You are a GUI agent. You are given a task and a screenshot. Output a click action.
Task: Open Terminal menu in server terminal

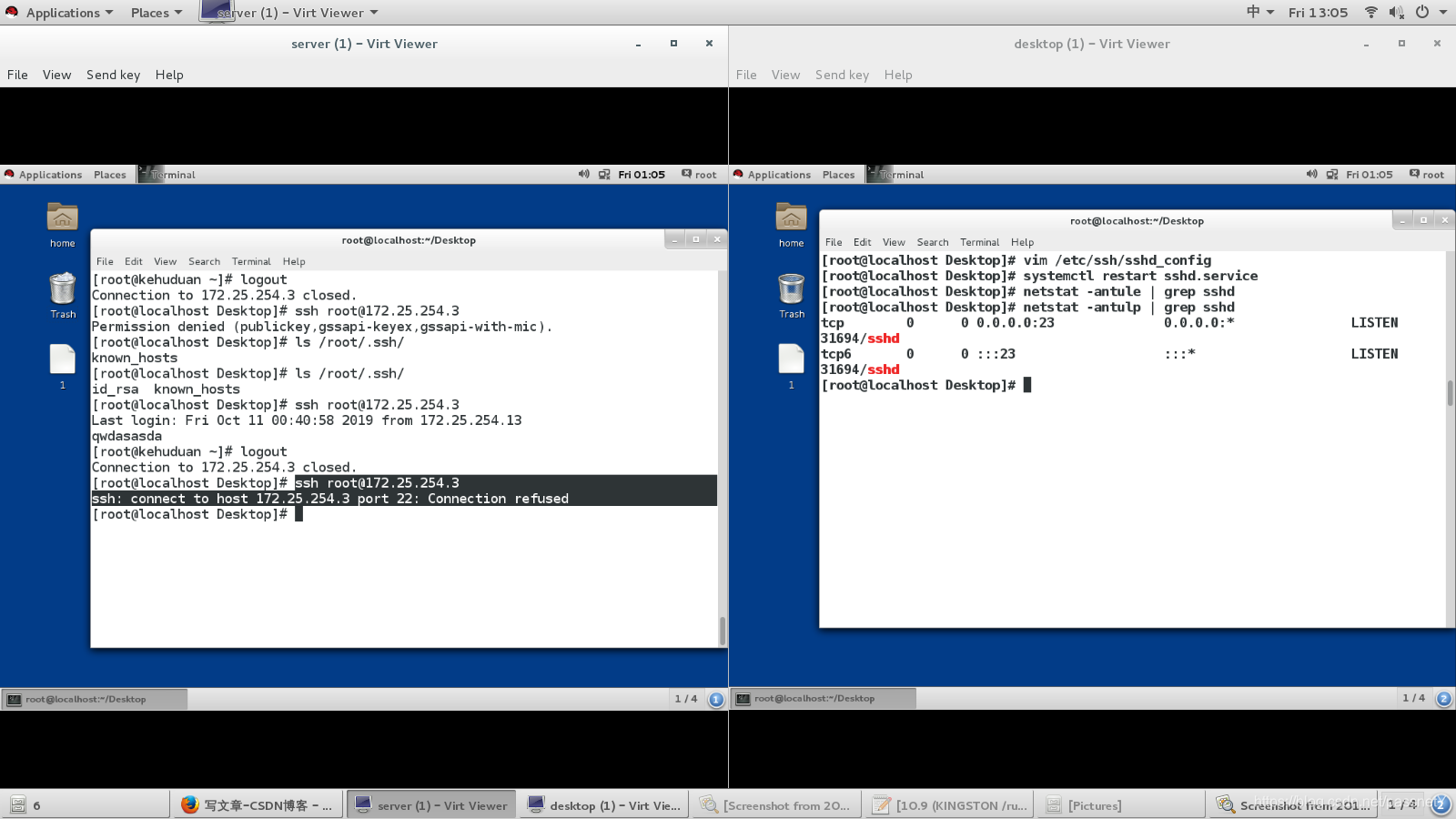(251, 261)
